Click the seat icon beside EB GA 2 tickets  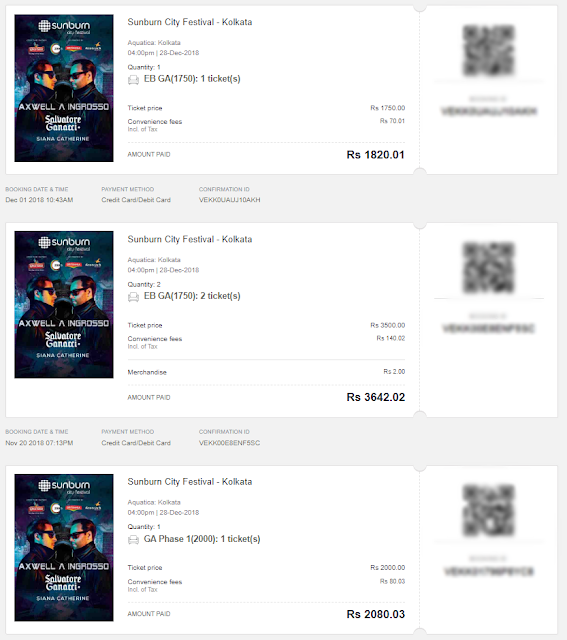133,297
